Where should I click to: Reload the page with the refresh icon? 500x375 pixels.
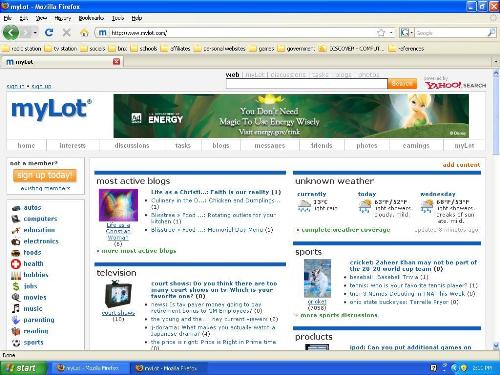pos(49,32)
